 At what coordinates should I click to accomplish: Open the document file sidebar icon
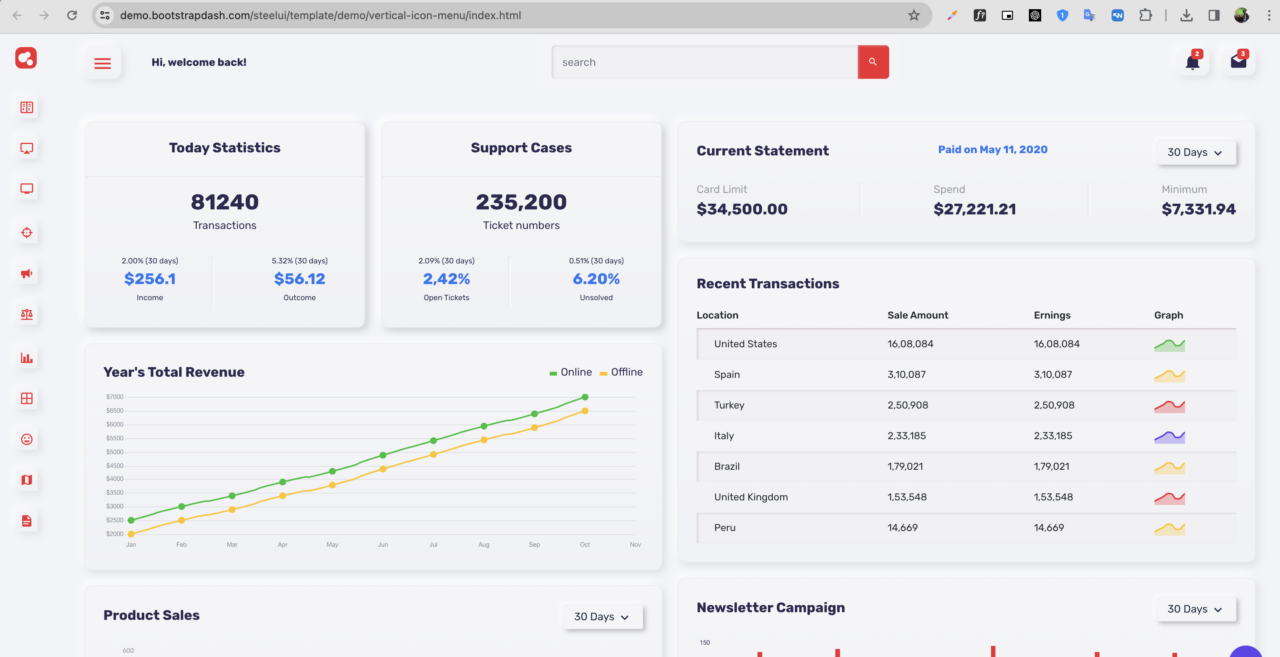pos(27,521)
